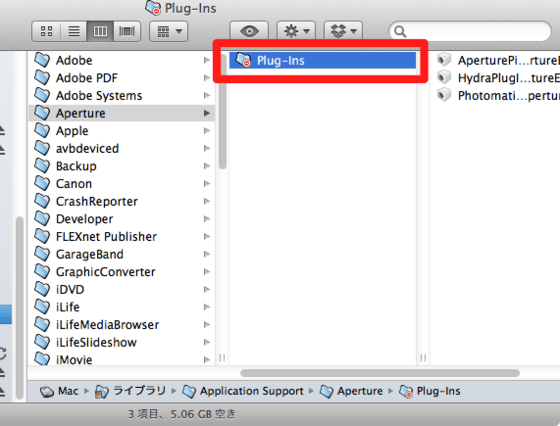Select the CrashReporter folder name
The width and height of the screenshot is (560, 426).
pyautogui.click(x=96, y=201)
